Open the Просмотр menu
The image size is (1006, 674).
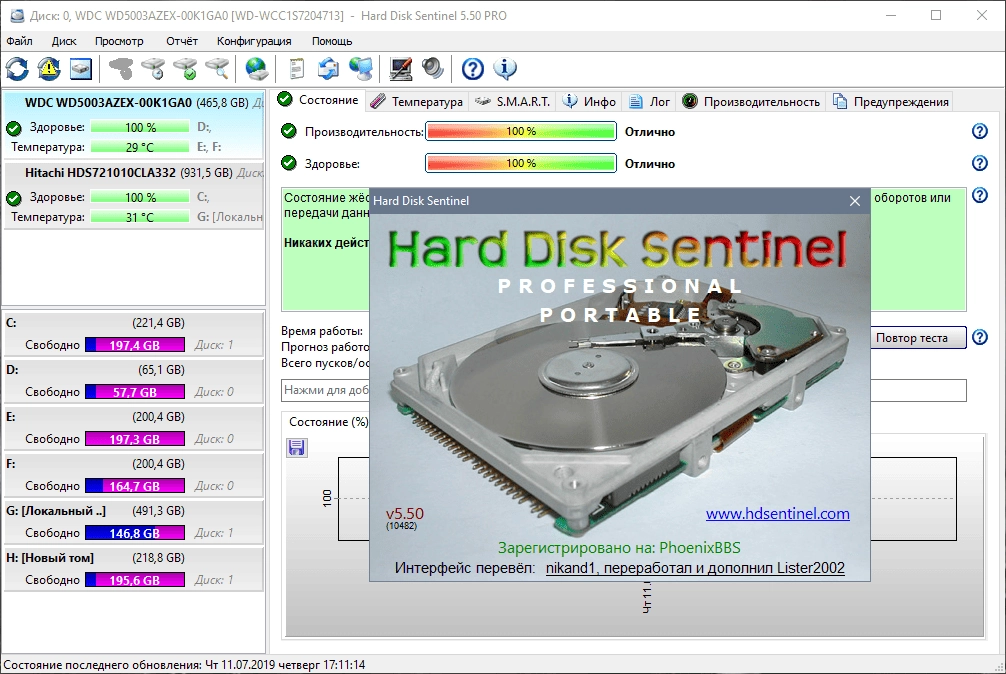click(x=119, y=41)
